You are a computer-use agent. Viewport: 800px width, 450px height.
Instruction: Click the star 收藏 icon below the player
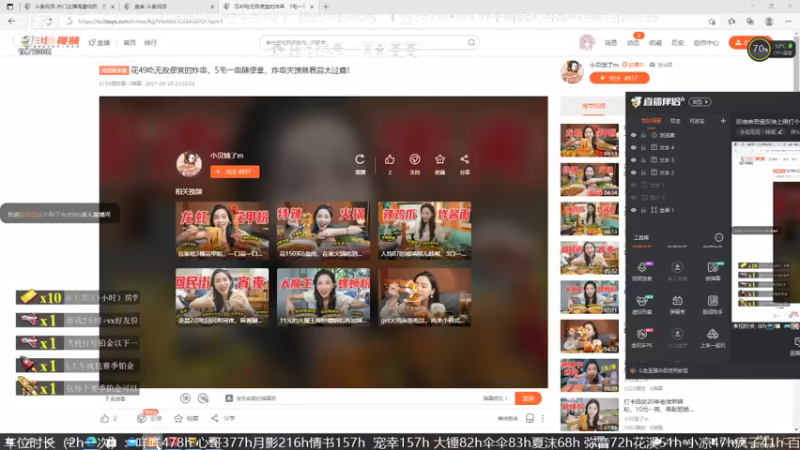178,418
